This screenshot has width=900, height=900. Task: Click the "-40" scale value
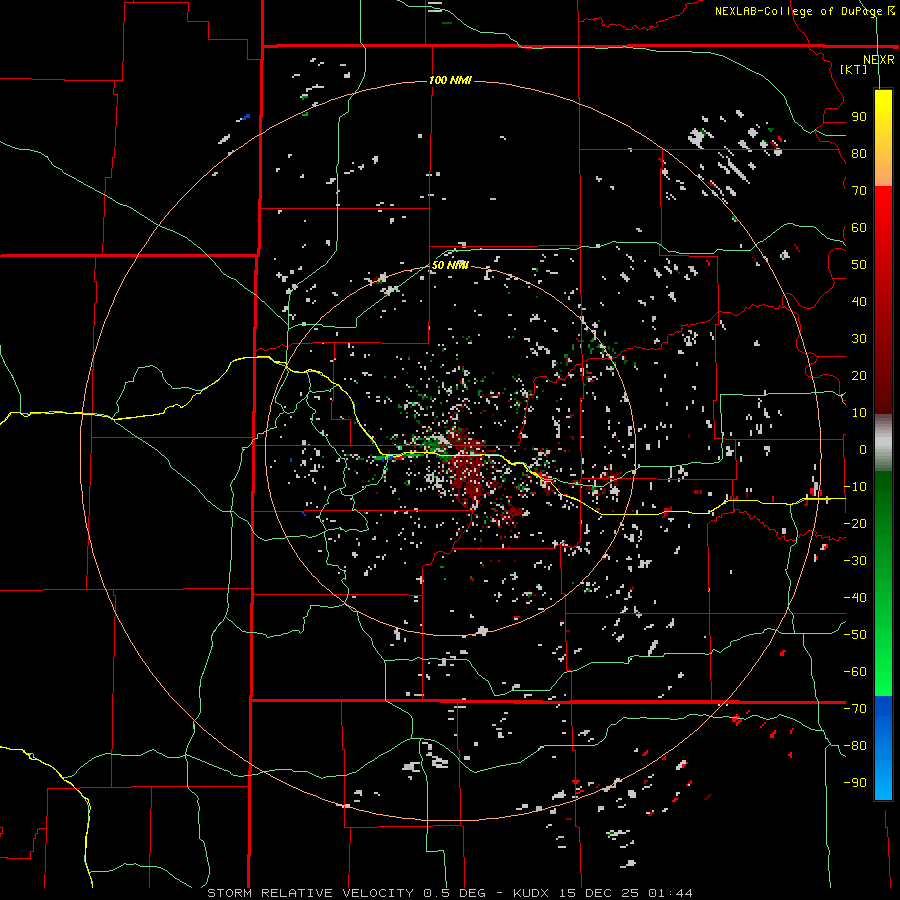(855, 598)
